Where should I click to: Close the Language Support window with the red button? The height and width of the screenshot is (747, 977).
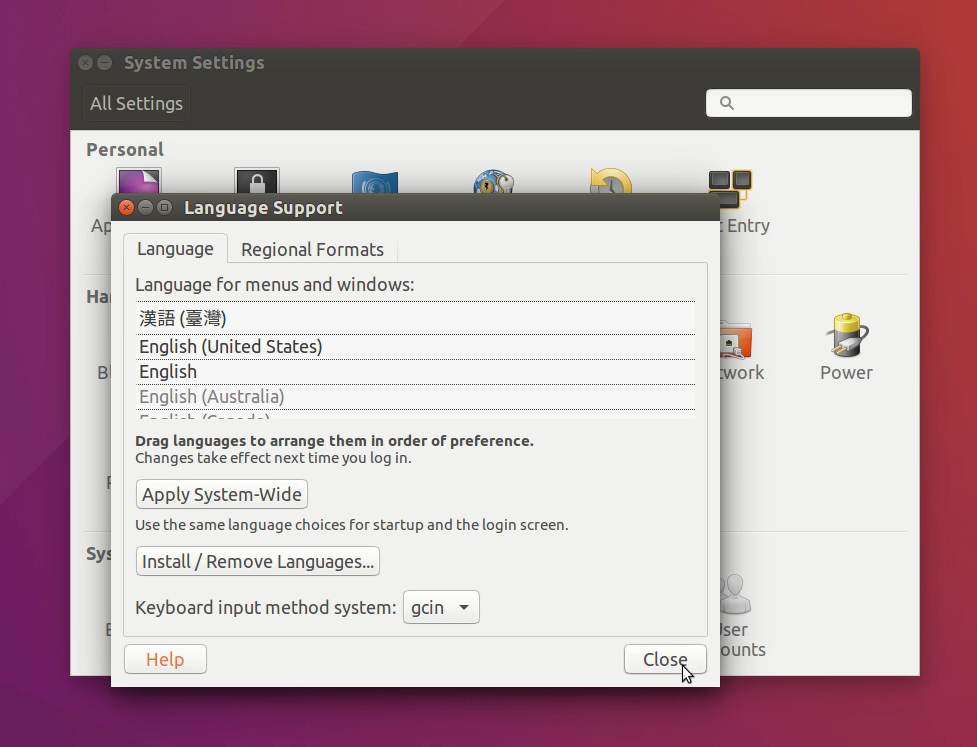point(126,207)
